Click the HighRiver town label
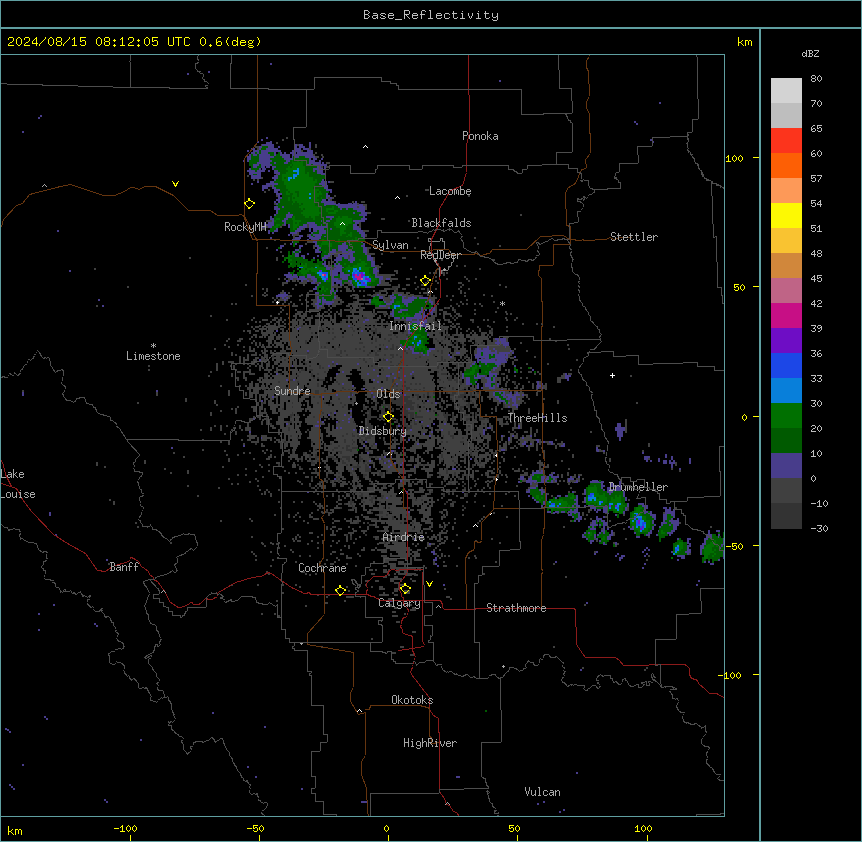The image size is (862, 842). click(430, 743)
